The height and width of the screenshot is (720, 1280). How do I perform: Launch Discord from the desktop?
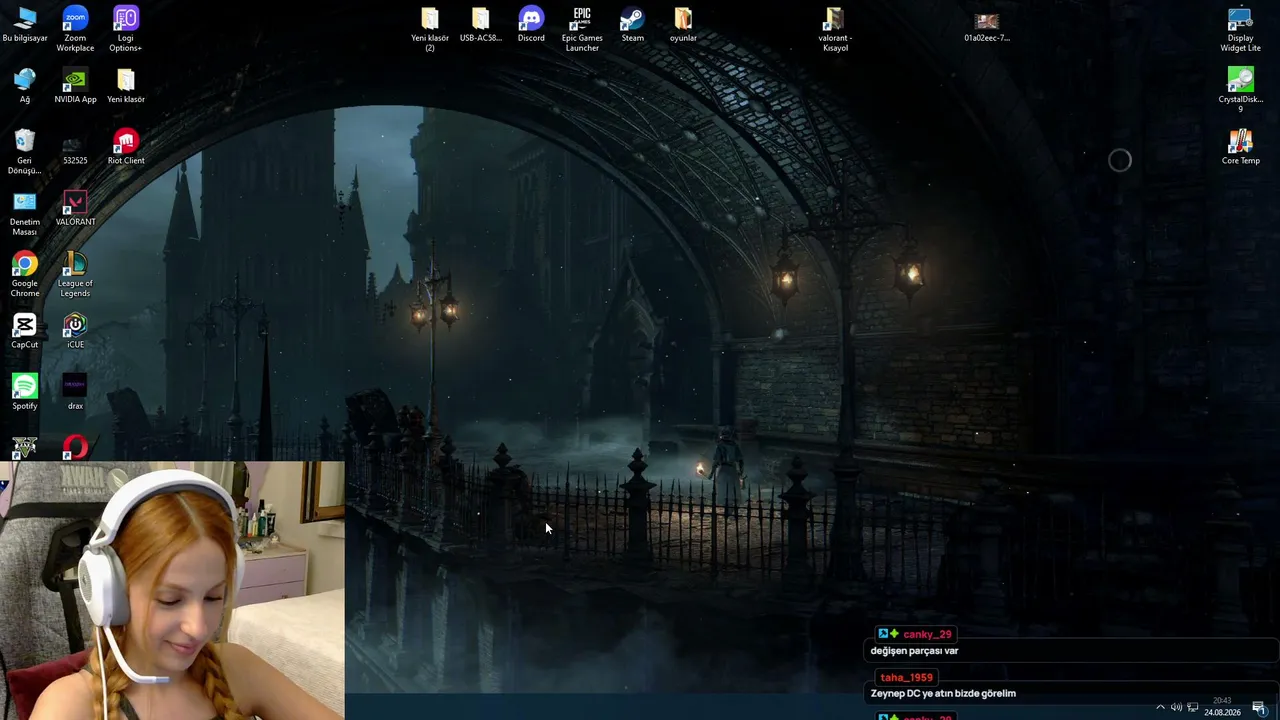[x=531, y=25]
